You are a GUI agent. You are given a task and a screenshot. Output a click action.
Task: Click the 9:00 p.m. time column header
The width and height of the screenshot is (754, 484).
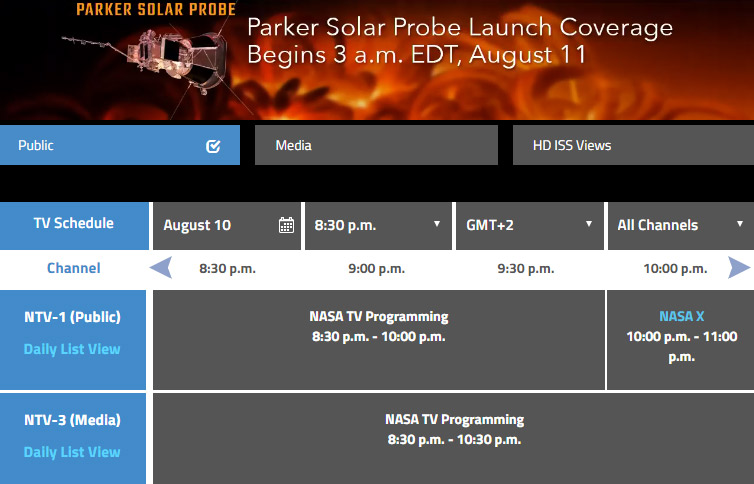click(377, 268)
